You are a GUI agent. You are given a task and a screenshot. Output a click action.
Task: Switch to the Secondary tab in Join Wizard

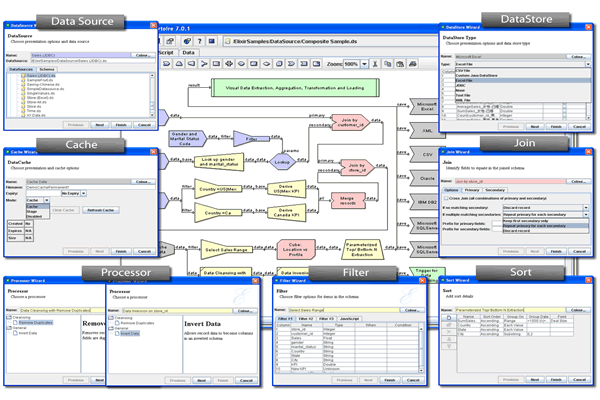click(x=495, y=190)
